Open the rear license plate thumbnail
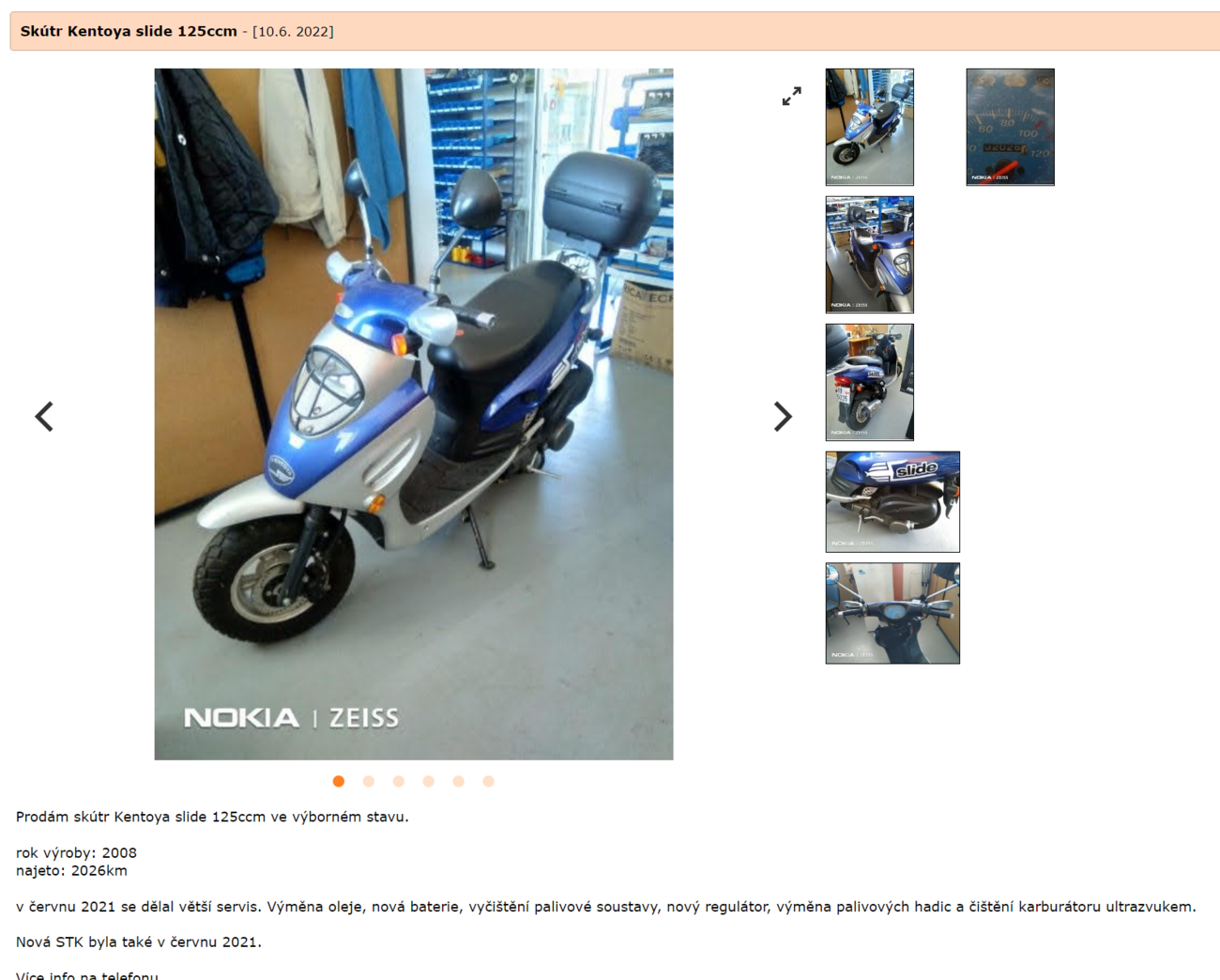Viewport: 1220px width, 980px height. pos(869,382)
